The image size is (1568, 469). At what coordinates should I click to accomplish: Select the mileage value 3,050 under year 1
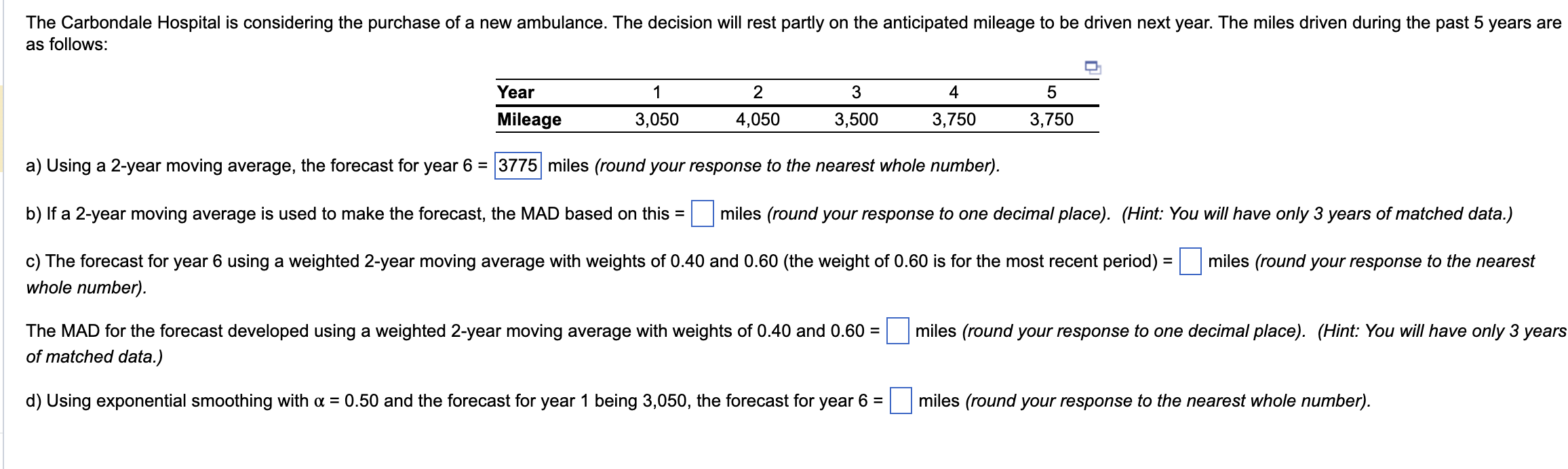(656, 120)
